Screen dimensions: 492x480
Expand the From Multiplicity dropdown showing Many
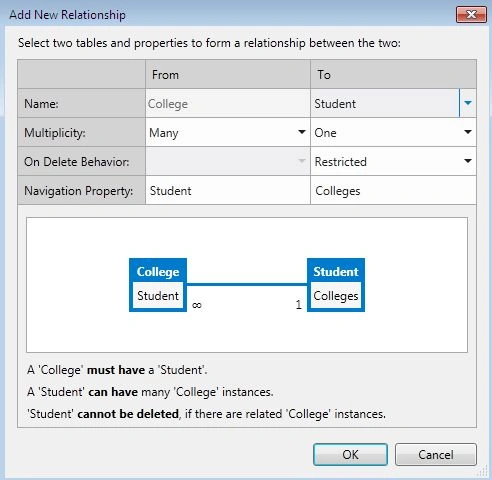click(228, 132)
